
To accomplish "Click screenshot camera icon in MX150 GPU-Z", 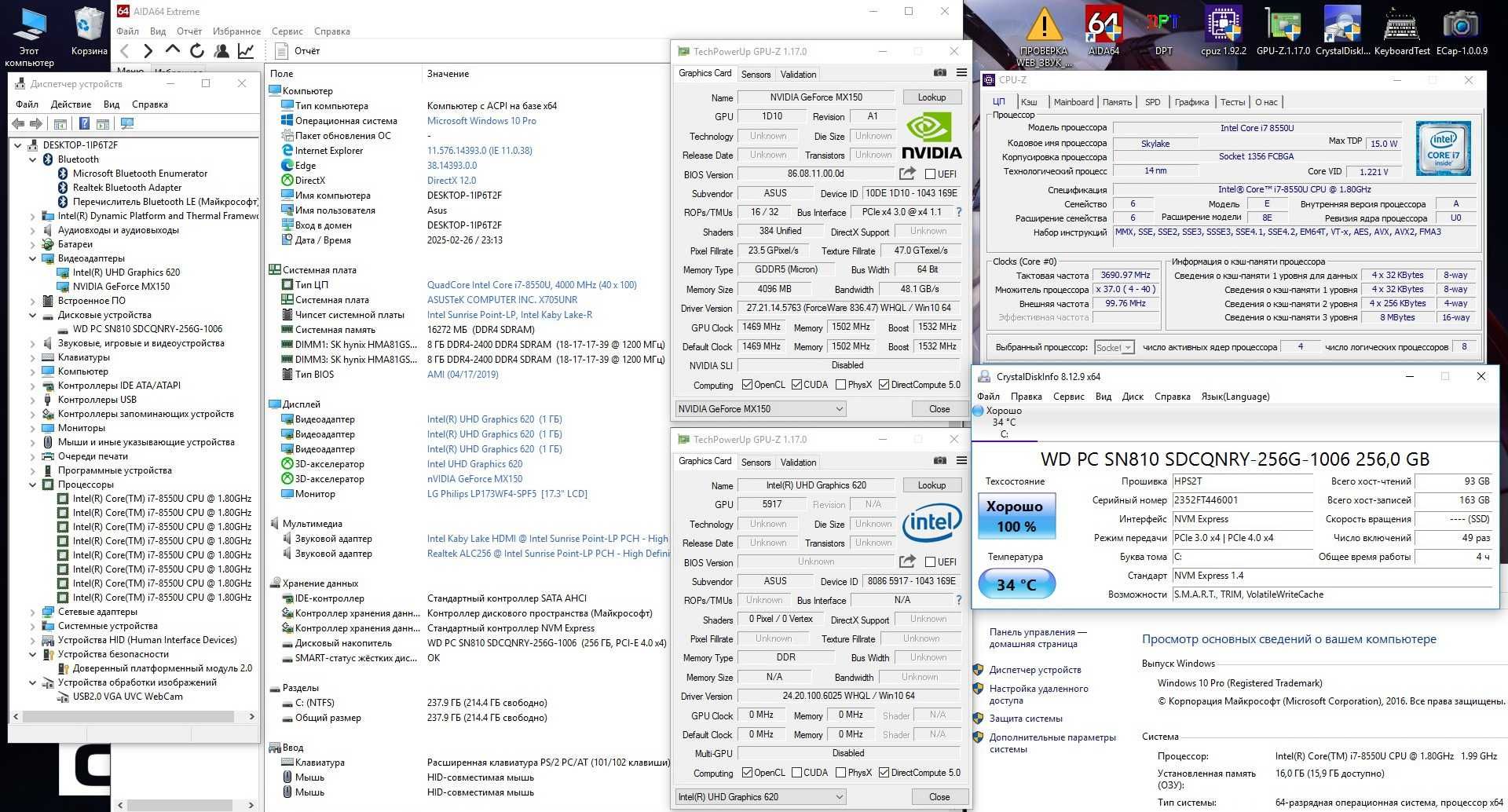I will pos(939,73).
